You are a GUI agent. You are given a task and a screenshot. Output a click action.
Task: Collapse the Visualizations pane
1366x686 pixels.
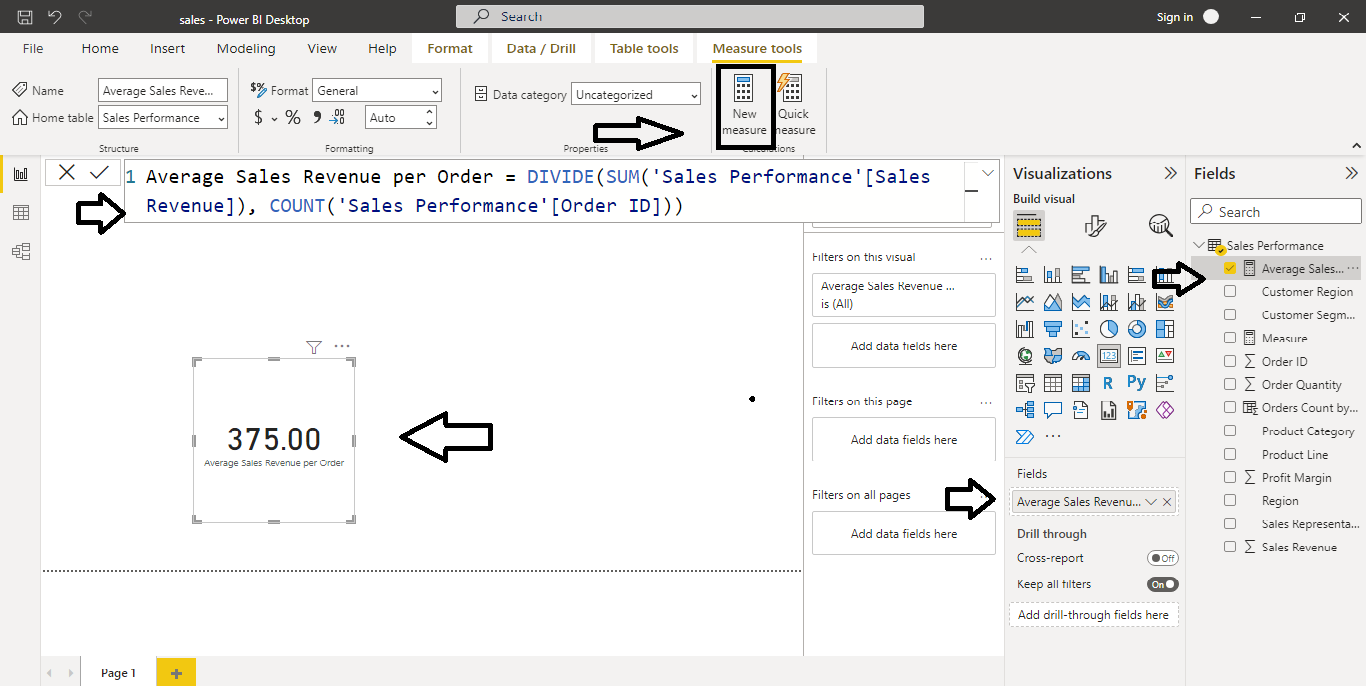pyautogui.click(x=1170, y=173)
